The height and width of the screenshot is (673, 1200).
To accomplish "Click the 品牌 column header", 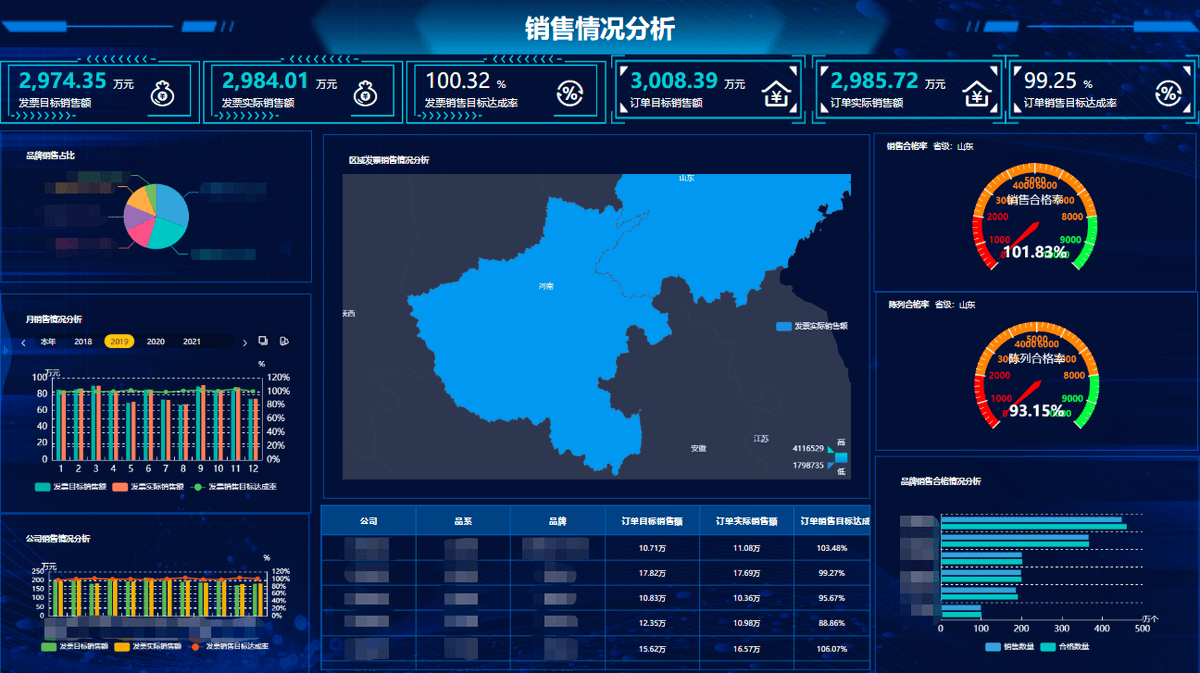I will coord(557,521).
